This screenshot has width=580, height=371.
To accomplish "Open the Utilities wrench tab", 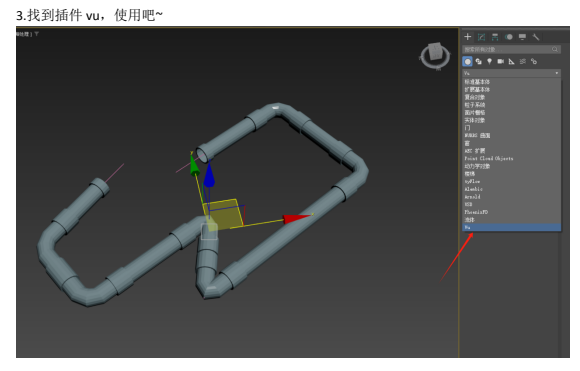I will 536,37.
